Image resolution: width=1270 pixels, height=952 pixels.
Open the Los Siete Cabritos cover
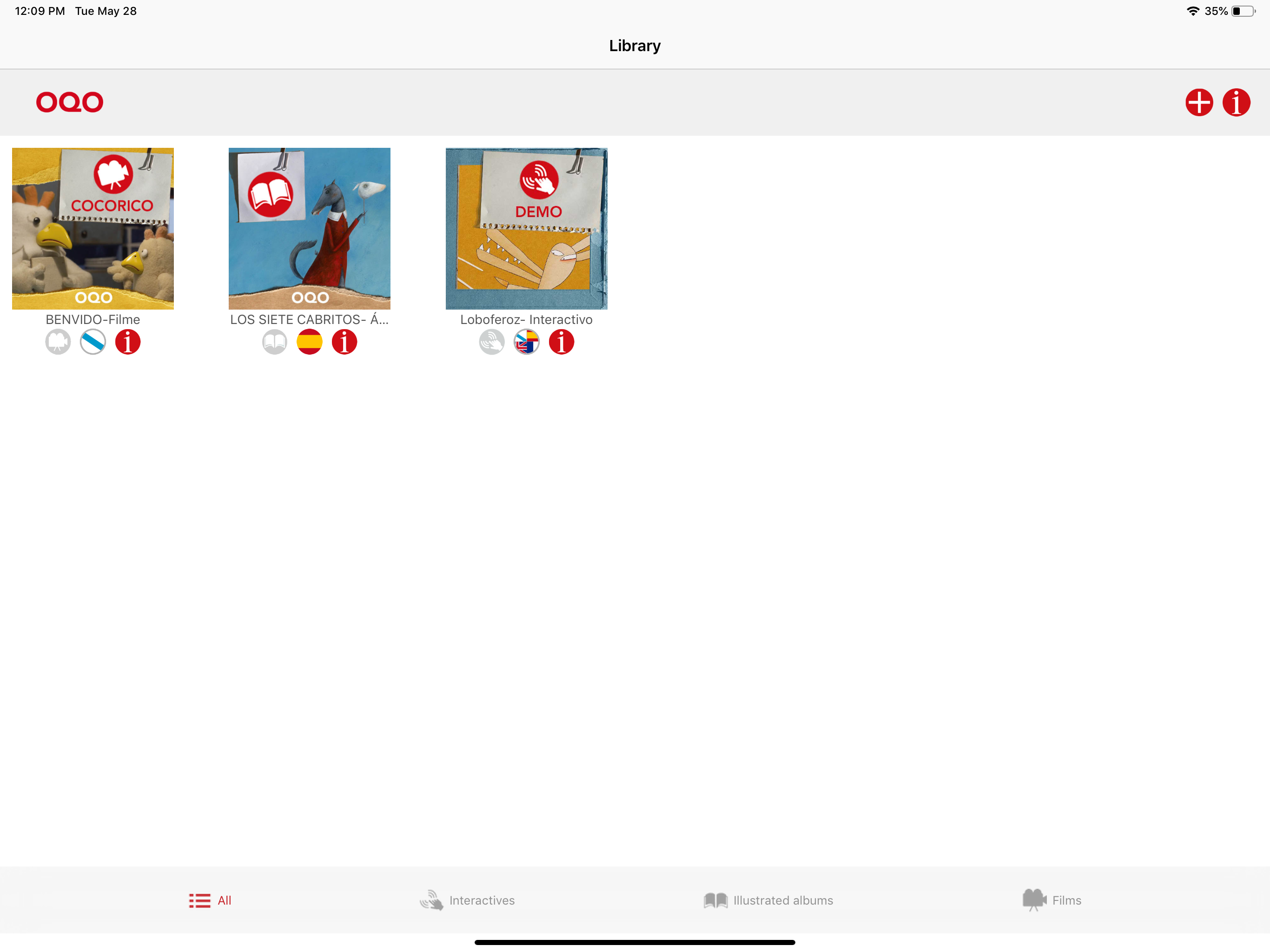point(310,229)
